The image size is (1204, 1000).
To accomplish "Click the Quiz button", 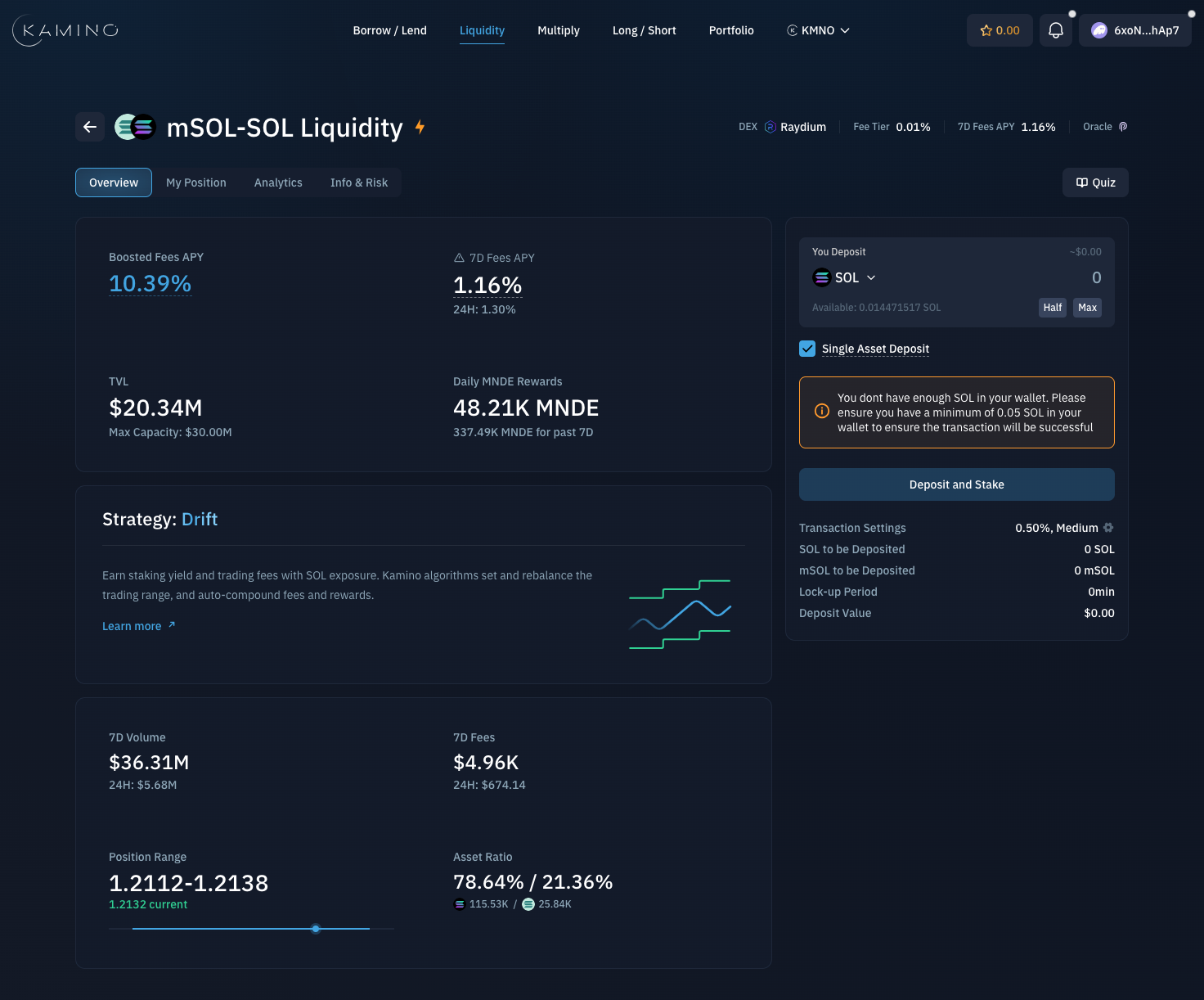I will click(1095, 182).
